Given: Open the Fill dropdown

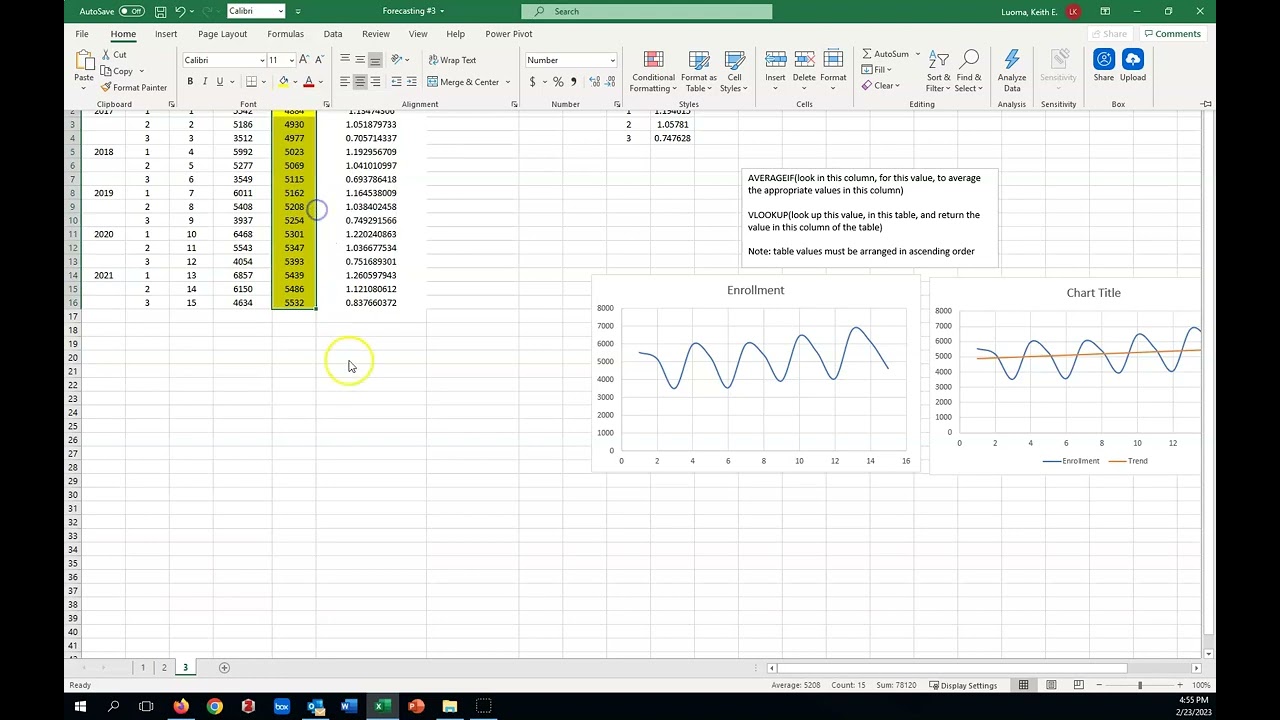Looking at the screenshot, I should coord(877,70).
